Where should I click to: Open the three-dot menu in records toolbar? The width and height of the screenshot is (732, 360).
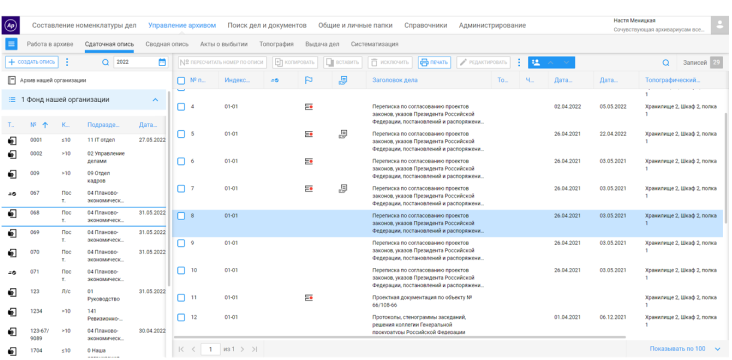[519, 62]
